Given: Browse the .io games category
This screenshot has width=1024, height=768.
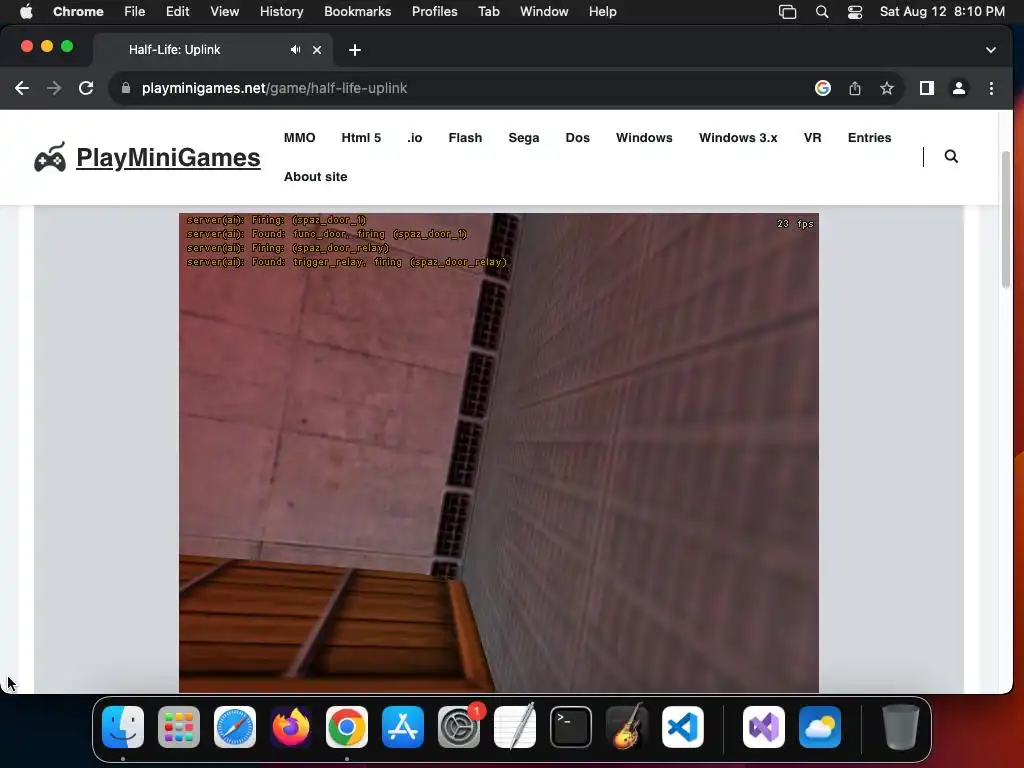Looking at the screenshot, I should 415,138.
